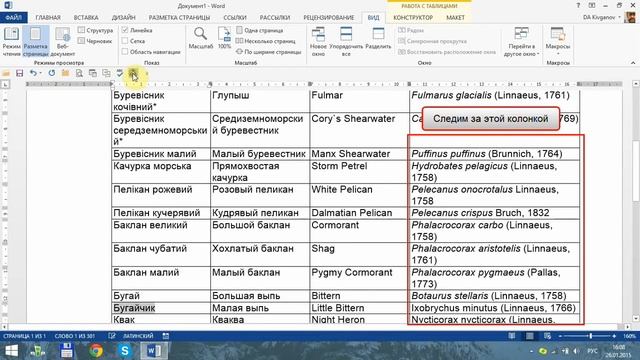Open the table МАКЕТ tab
Image resolution: width=640 pixels, height=360 pixels.
tap(455, 18)
